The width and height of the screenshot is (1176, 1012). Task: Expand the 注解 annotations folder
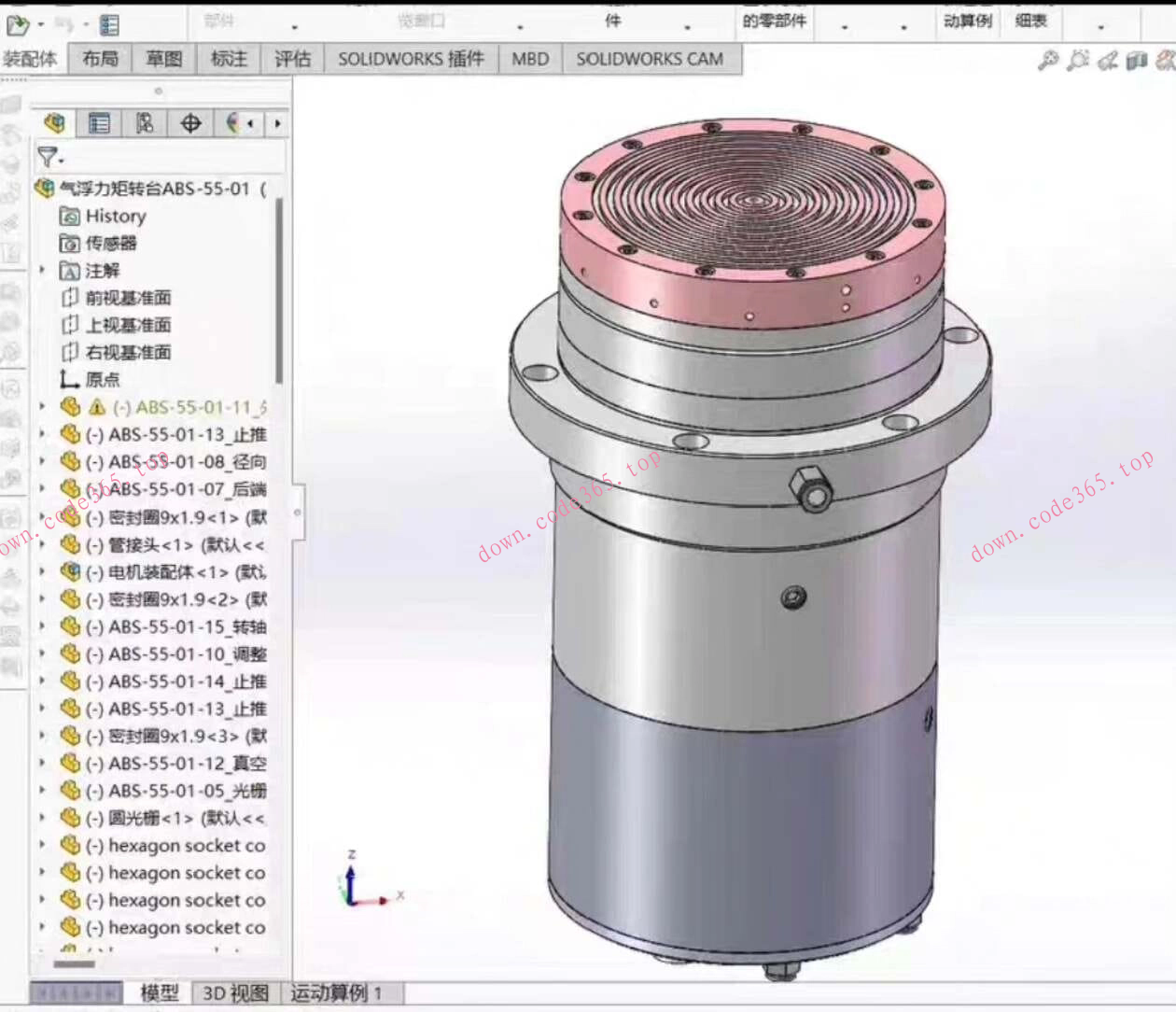coord(42,270)
